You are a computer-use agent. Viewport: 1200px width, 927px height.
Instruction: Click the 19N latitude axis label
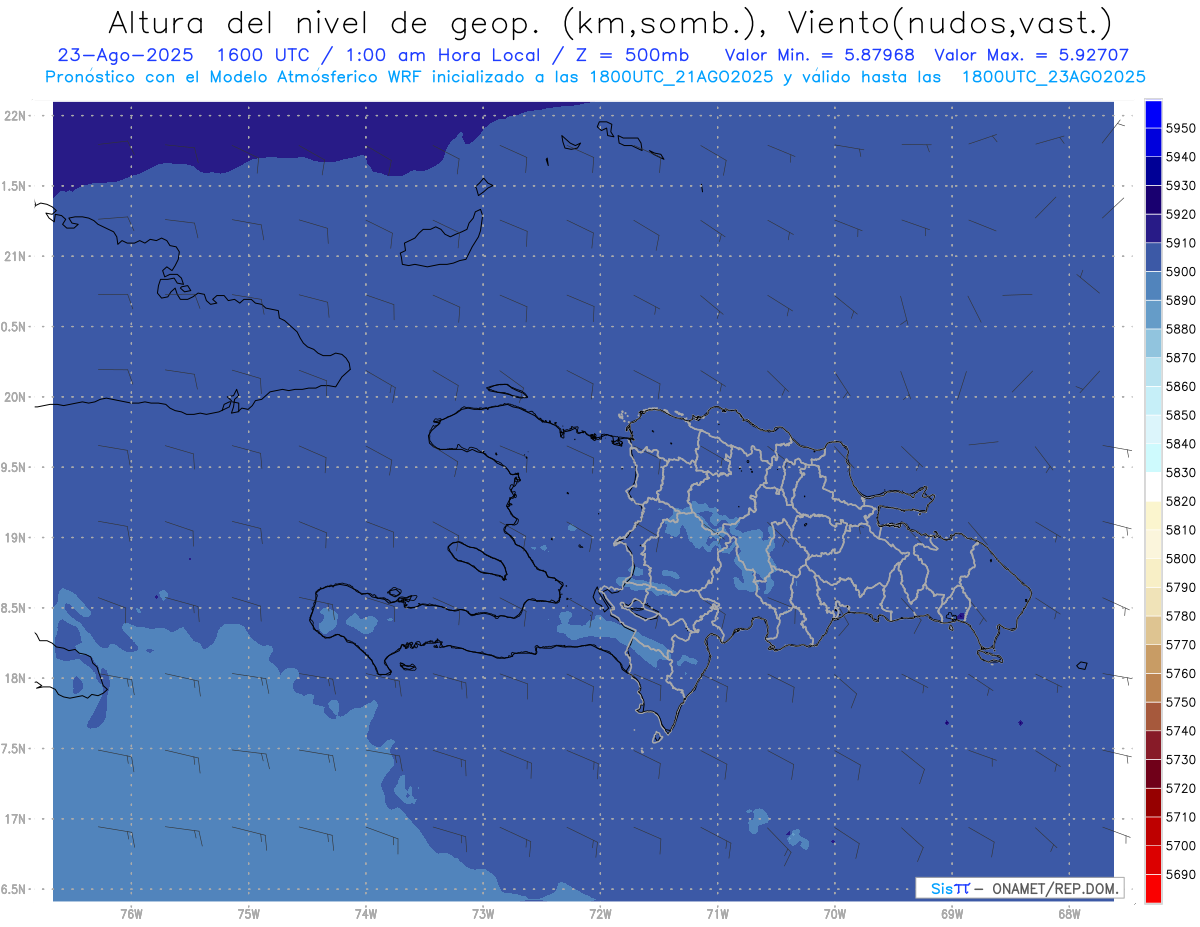17,537
